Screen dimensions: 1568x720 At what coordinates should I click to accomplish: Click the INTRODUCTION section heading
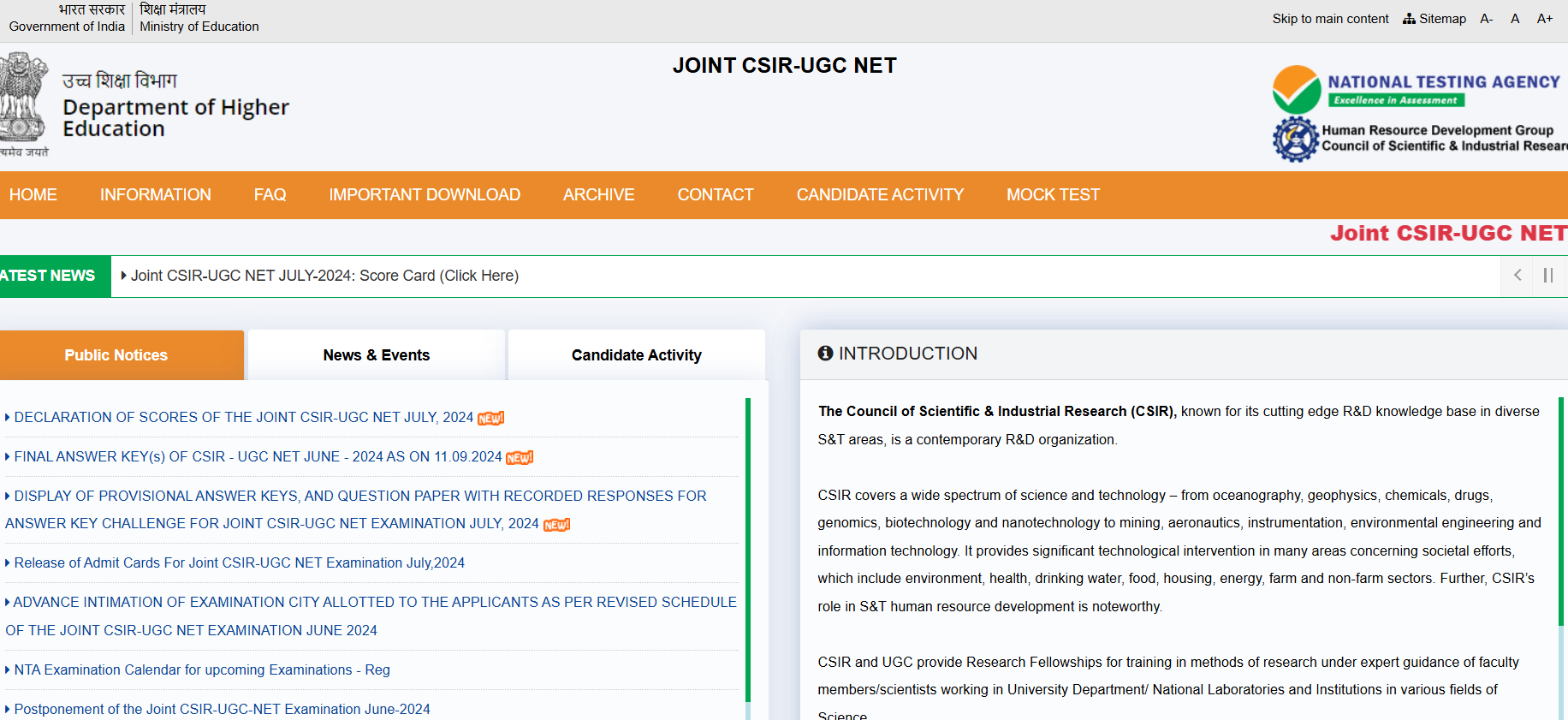(x=907, y=354)
